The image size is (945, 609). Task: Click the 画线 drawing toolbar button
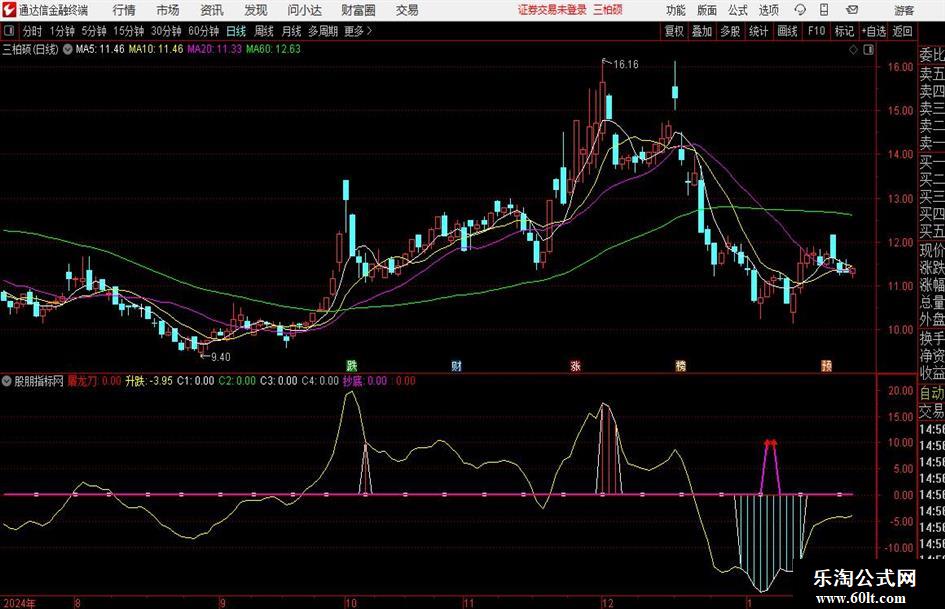[x=788, y=31]
